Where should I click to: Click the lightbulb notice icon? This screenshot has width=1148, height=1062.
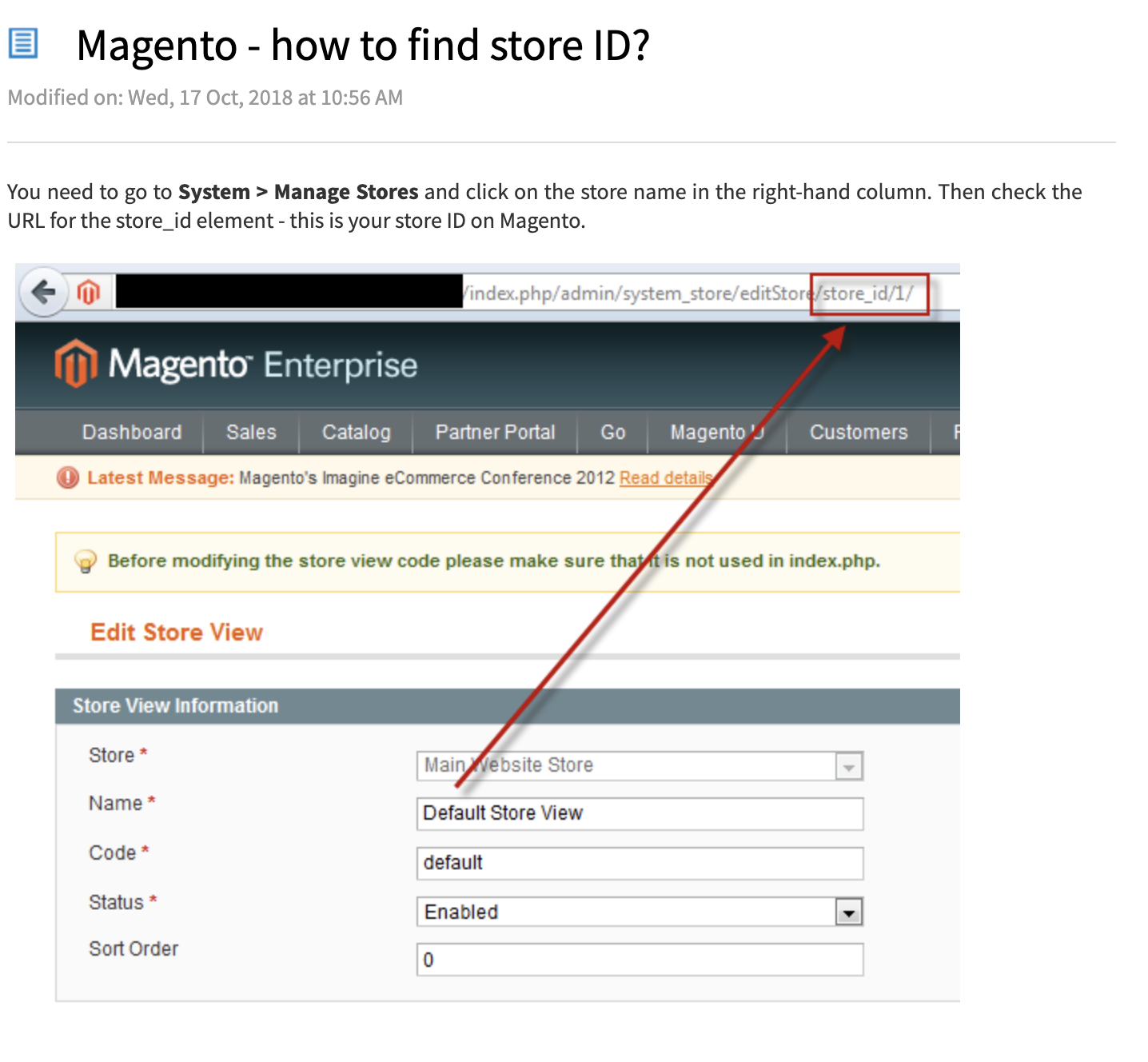(86, 561)
